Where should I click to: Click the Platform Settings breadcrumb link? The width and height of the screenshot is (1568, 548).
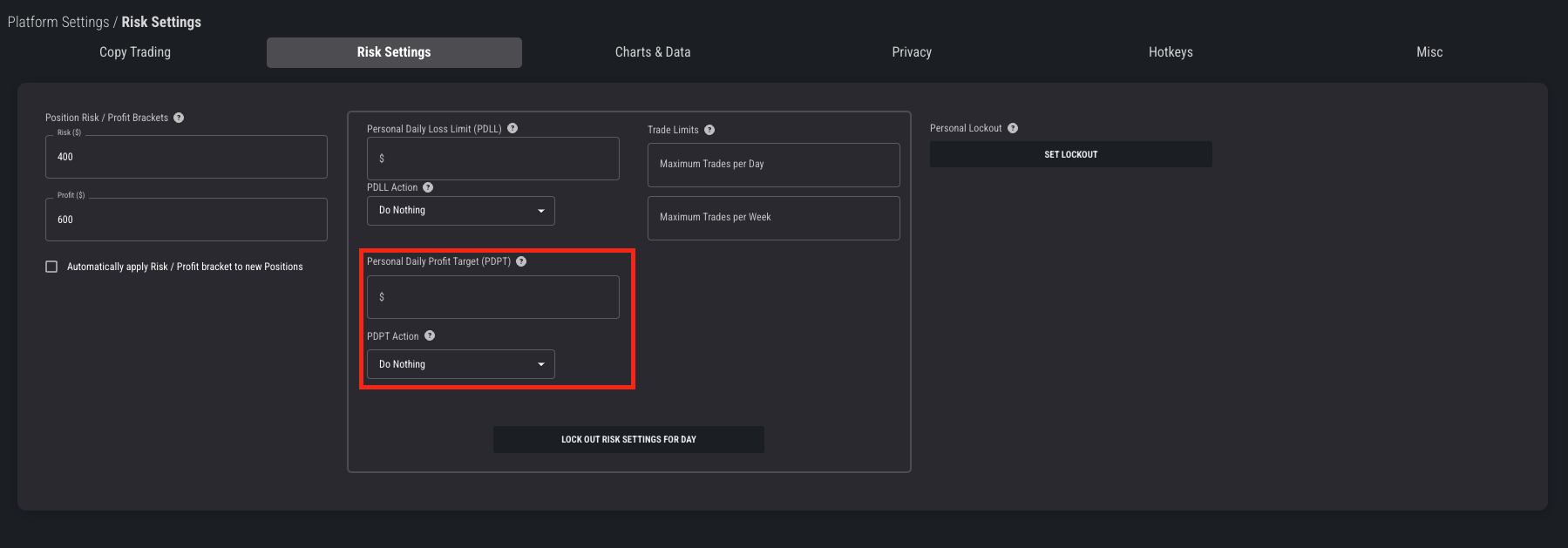[x=58, y=22]
